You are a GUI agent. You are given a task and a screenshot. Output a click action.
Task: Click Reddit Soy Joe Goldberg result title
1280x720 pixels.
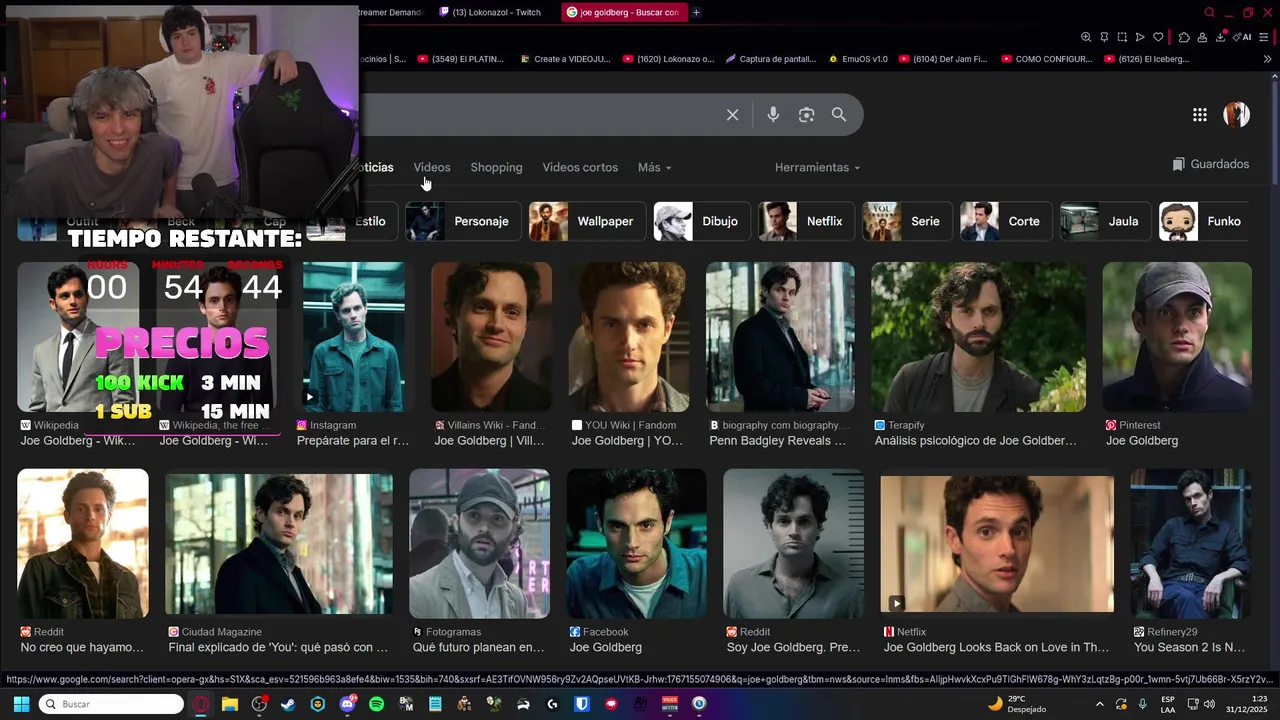[793, 647]
